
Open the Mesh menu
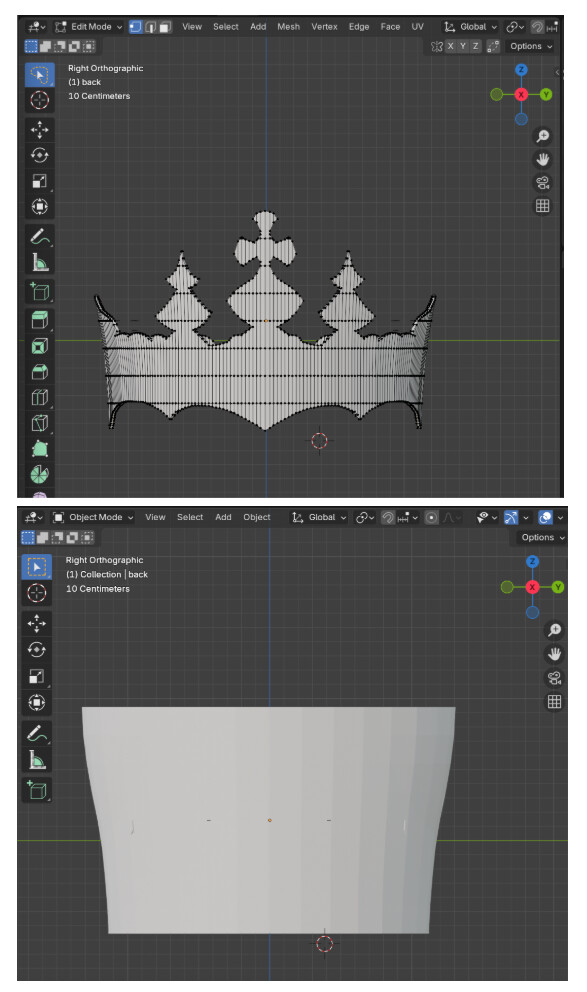288,27
